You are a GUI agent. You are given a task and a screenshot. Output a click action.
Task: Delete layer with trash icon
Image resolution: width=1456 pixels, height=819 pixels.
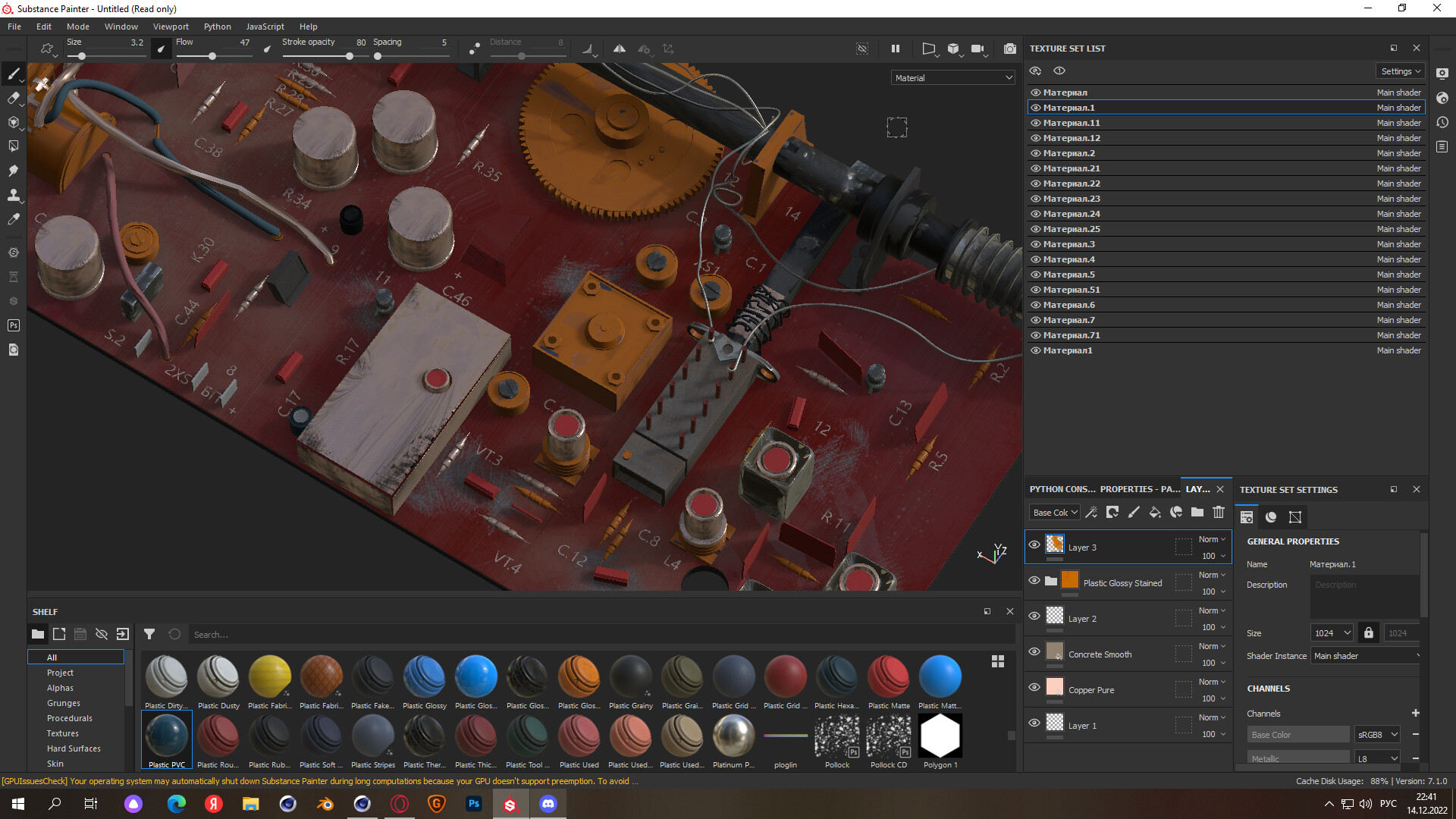[1218, 513]
